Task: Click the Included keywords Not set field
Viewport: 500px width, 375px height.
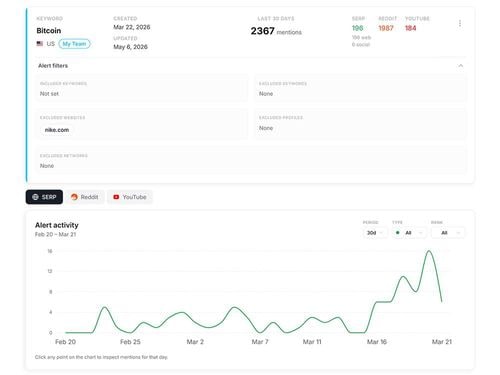Action: (x=142, y=89)
